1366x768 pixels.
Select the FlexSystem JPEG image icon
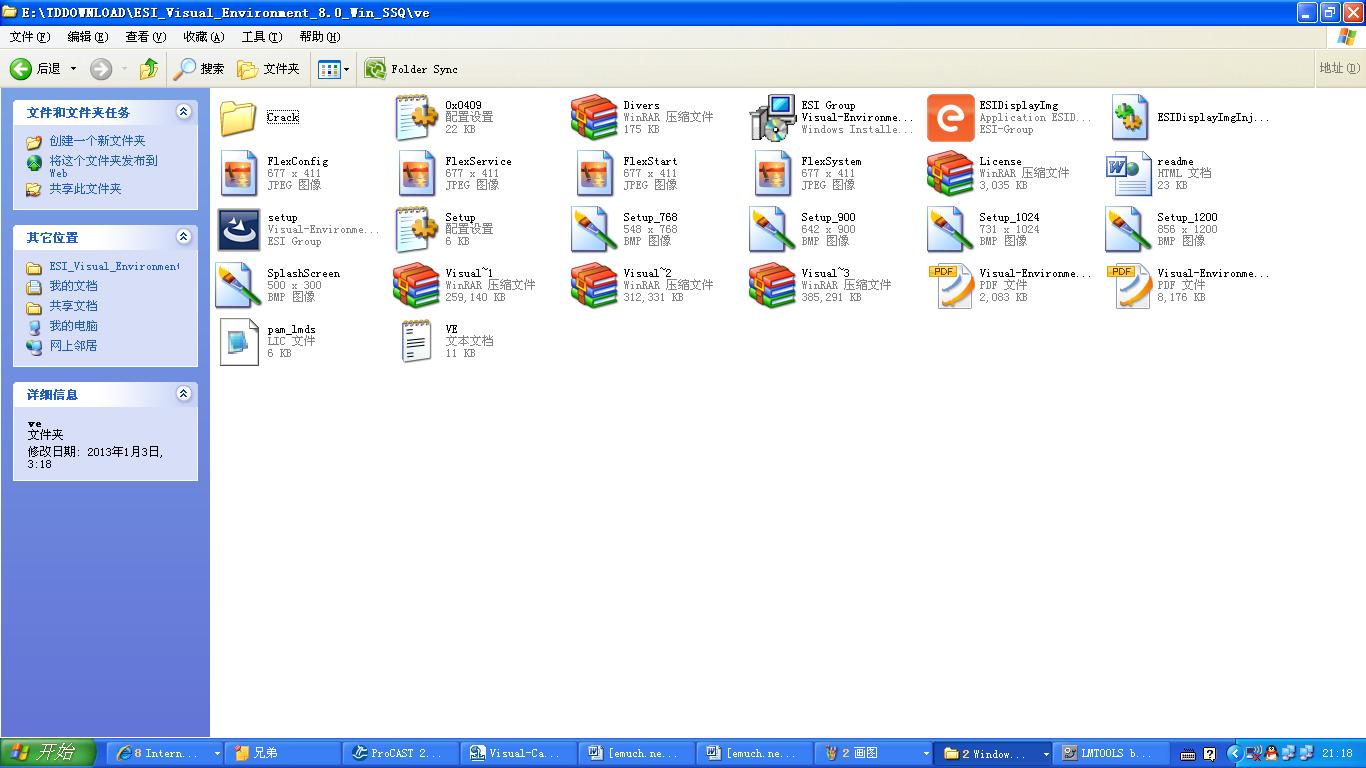(773, 174)
